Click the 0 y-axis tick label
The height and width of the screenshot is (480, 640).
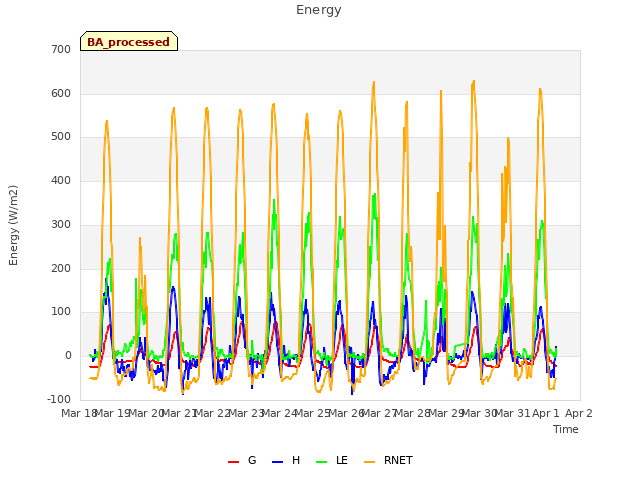pos(68,356)
